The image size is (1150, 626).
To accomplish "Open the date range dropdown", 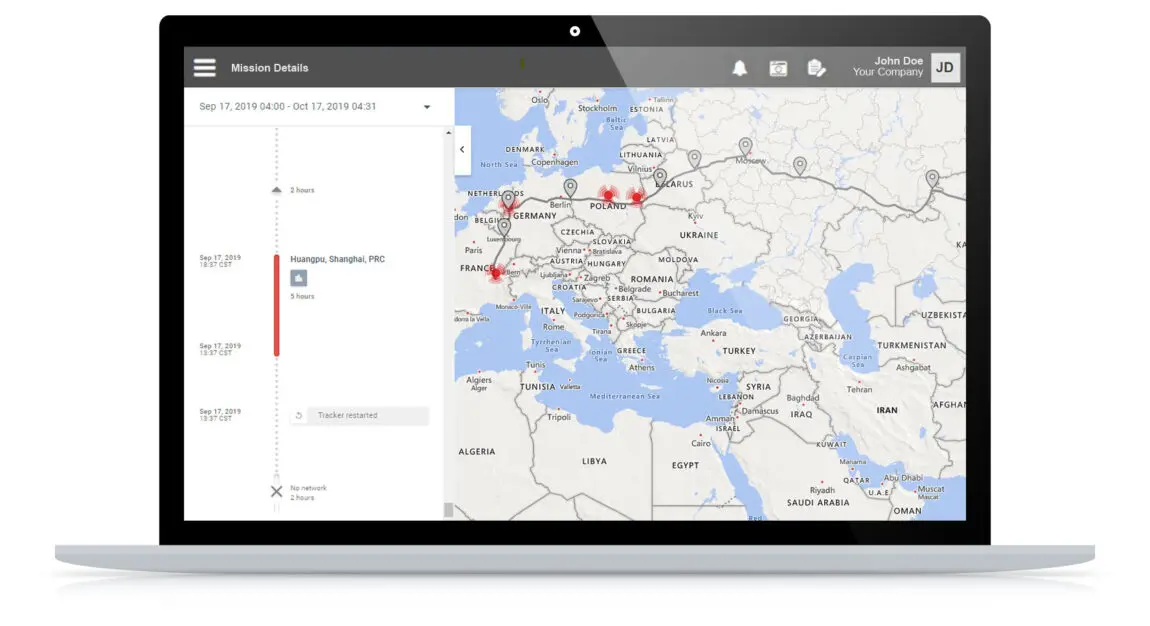I will coord(427,107).
